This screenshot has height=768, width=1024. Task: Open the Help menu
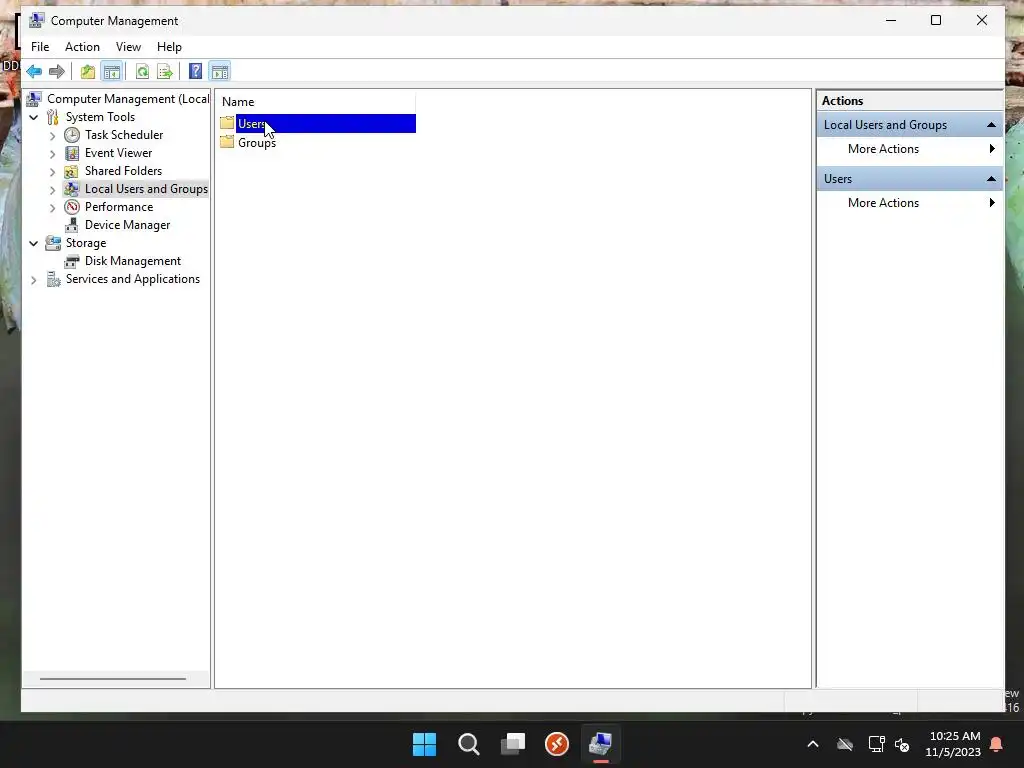[x=169, y=47]
